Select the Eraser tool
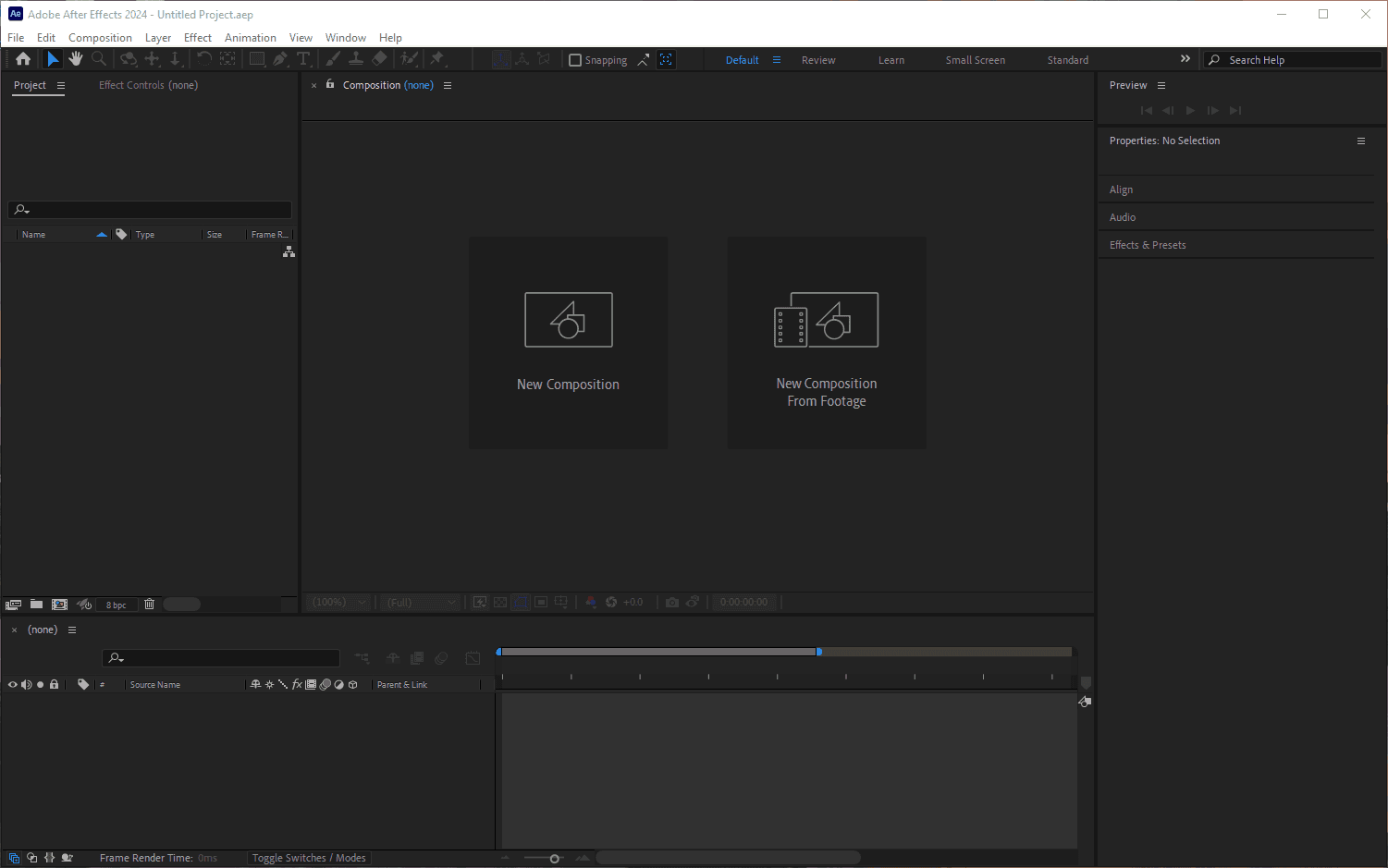The height and width of the screenshot is (868, 1388). 379,59
